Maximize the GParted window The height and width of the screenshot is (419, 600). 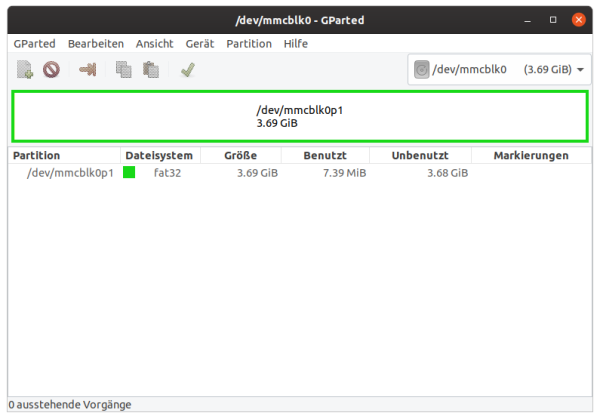553,20
